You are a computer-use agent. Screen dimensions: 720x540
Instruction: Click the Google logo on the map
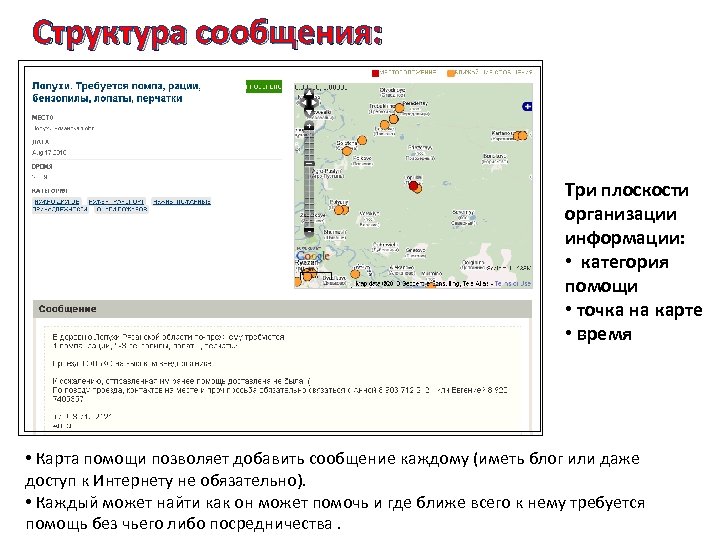(x=313, y=256)
